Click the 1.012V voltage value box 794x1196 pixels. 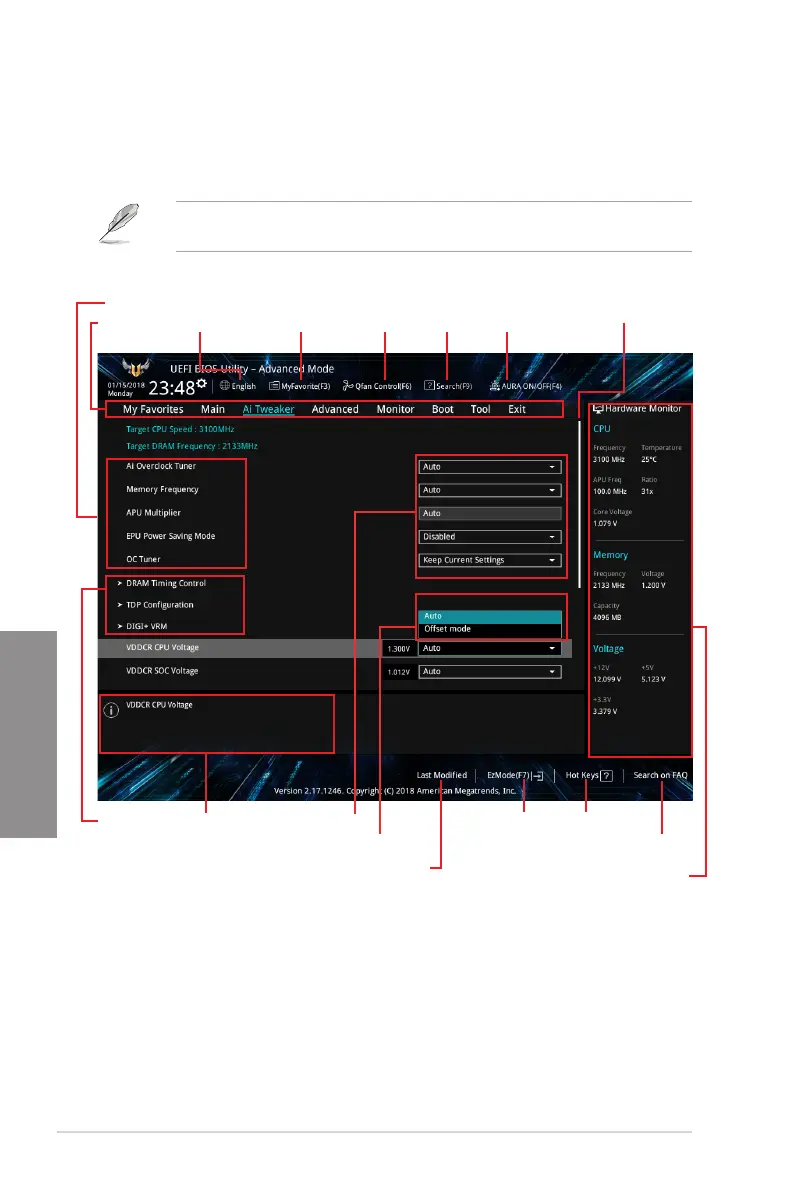[x=399, y=672]
